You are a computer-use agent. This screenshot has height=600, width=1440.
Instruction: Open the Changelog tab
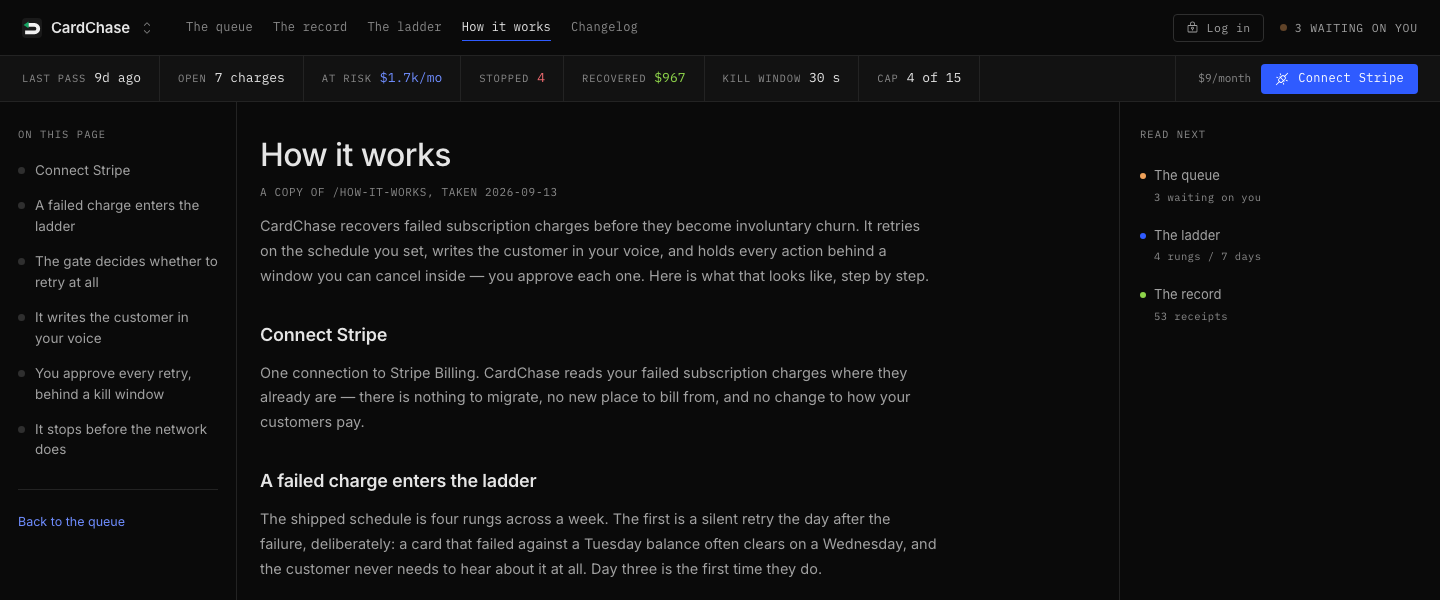[604, 28]
